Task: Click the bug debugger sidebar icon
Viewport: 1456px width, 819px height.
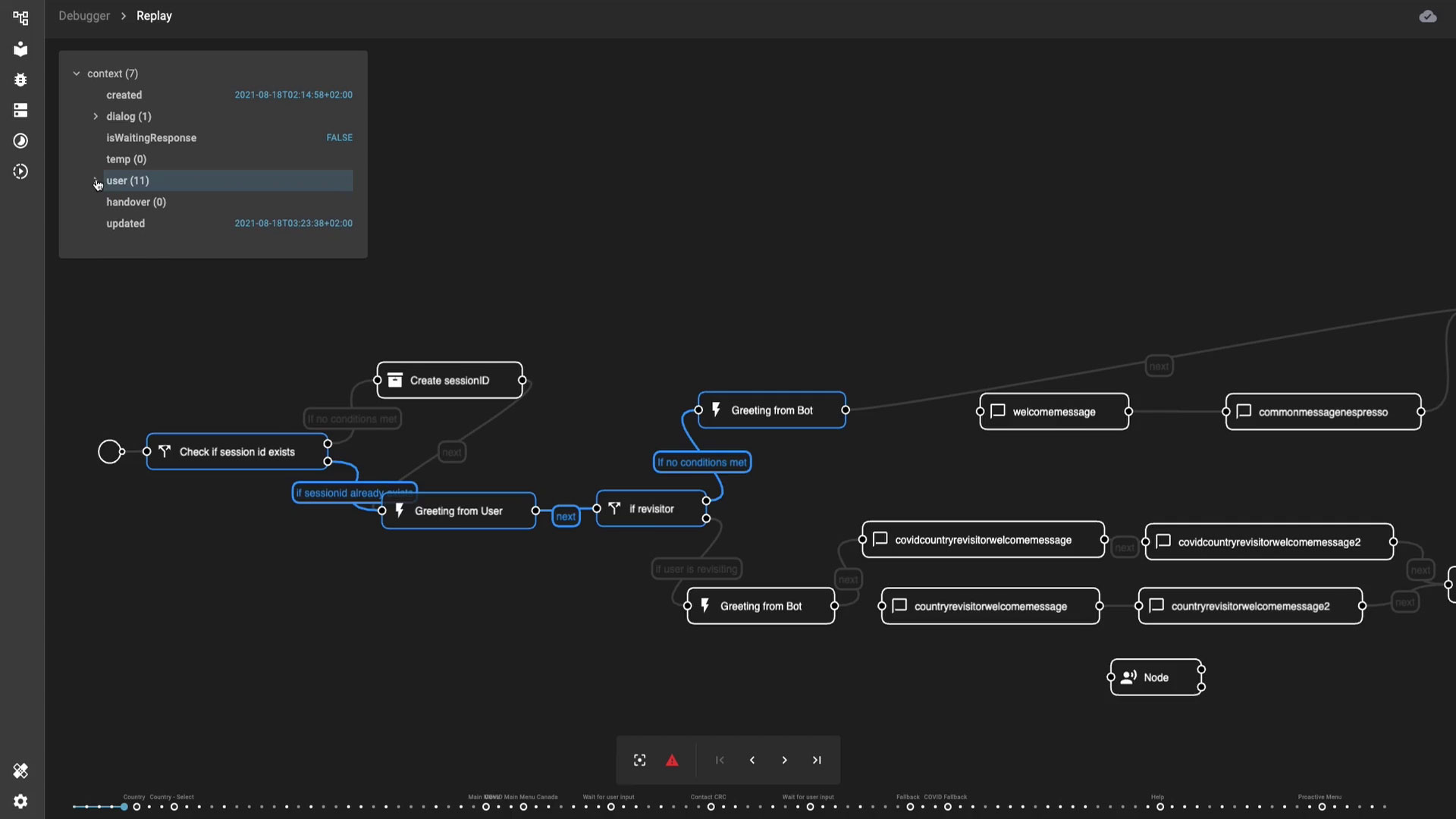Action: click(x=20, y=80)
